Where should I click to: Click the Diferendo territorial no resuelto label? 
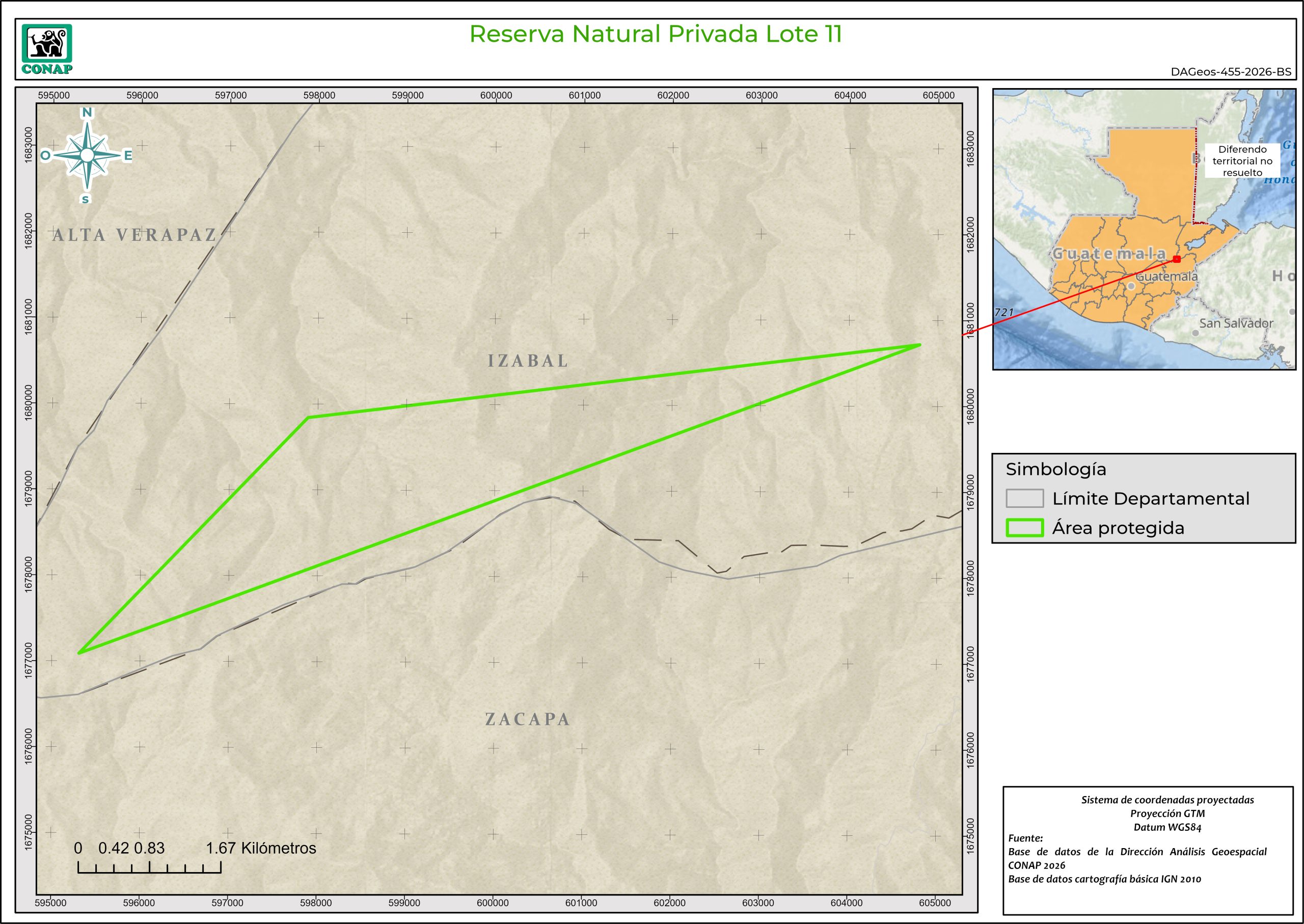click(1242, 161)
